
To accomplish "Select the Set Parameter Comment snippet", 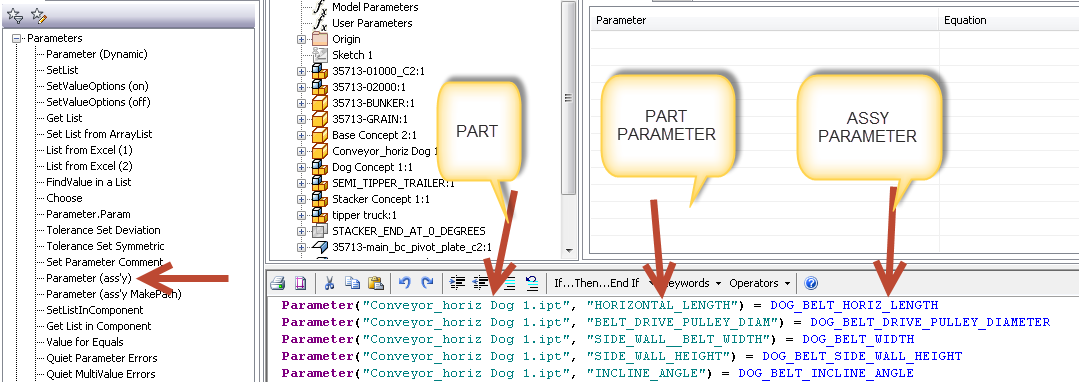I will click(x=104, y=262).
